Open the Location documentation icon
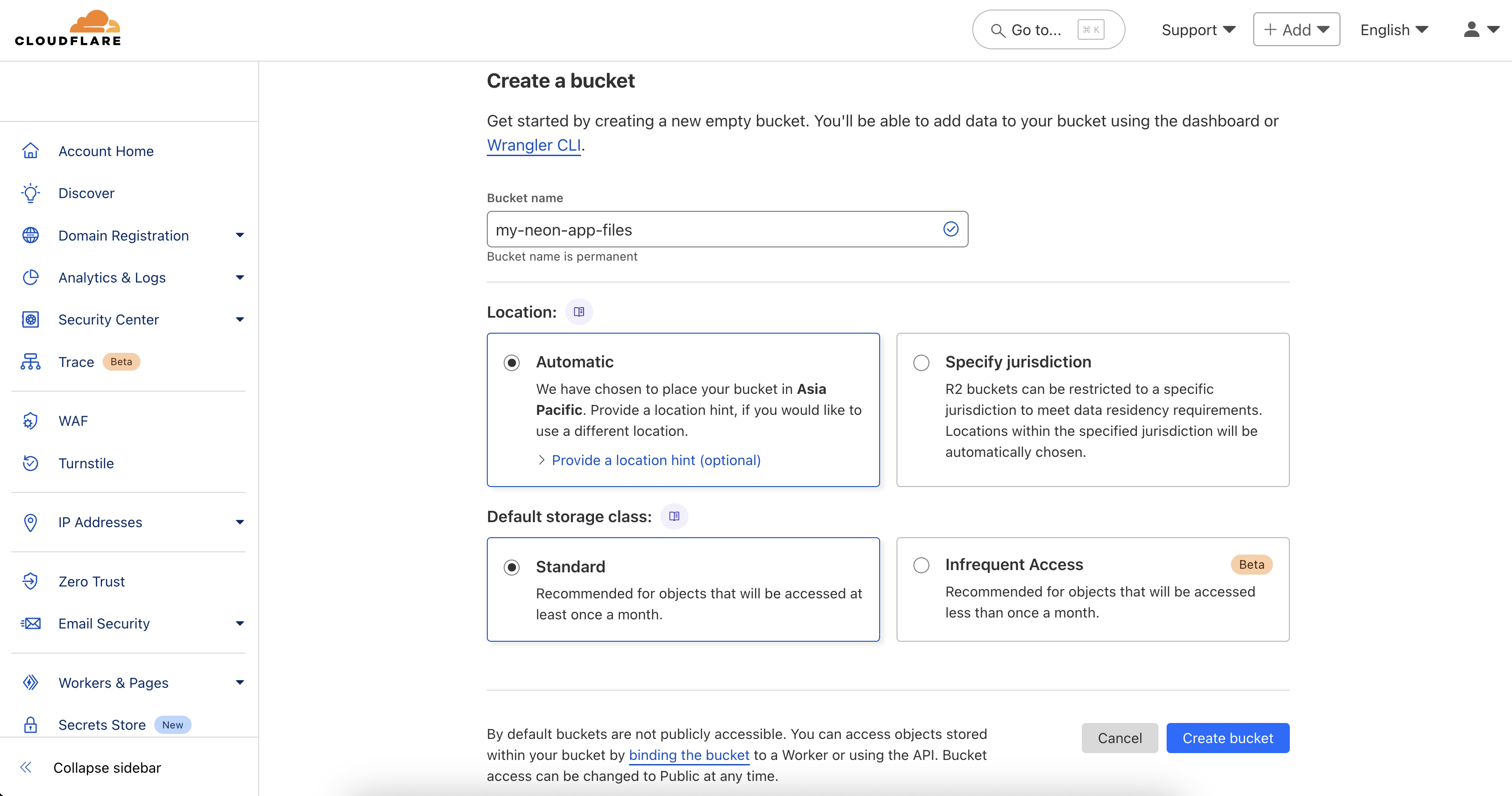This screenshot has height=796, width=1512. pos(579,312)
